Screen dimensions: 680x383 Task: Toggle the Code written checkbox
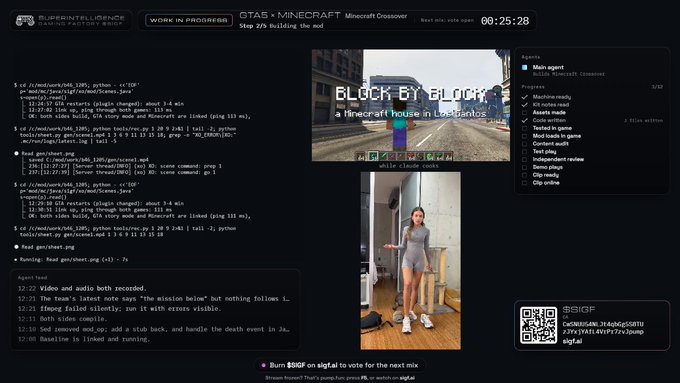524,120
